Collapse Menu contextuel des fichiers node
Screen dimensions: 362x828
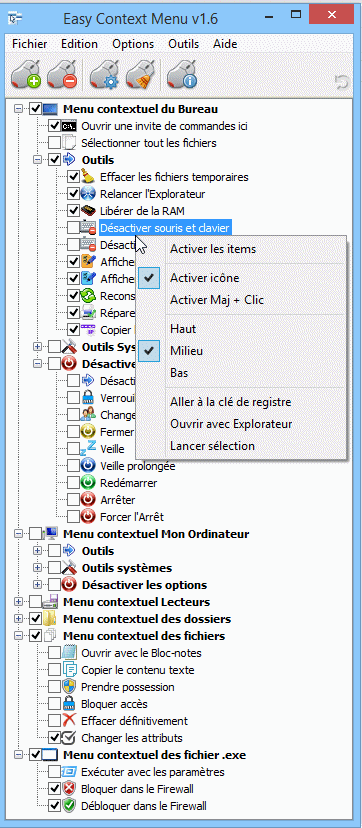coord(18,635)
